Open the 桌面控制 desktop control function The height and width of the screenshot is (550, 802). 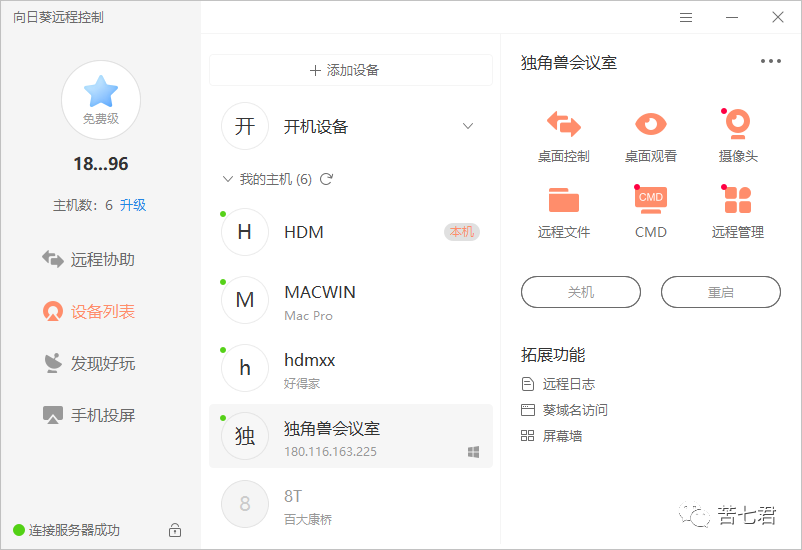[564, 136]
